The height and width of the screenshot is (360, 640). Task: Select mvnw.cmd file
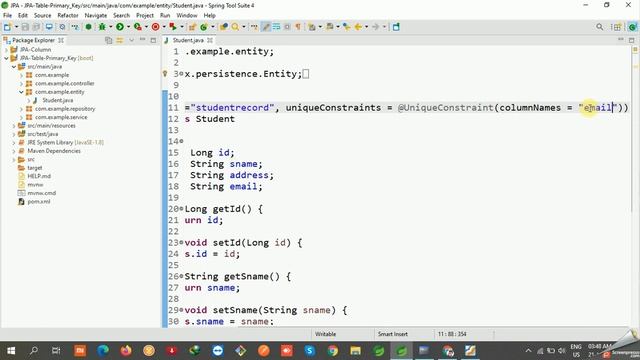pos(42,193)
